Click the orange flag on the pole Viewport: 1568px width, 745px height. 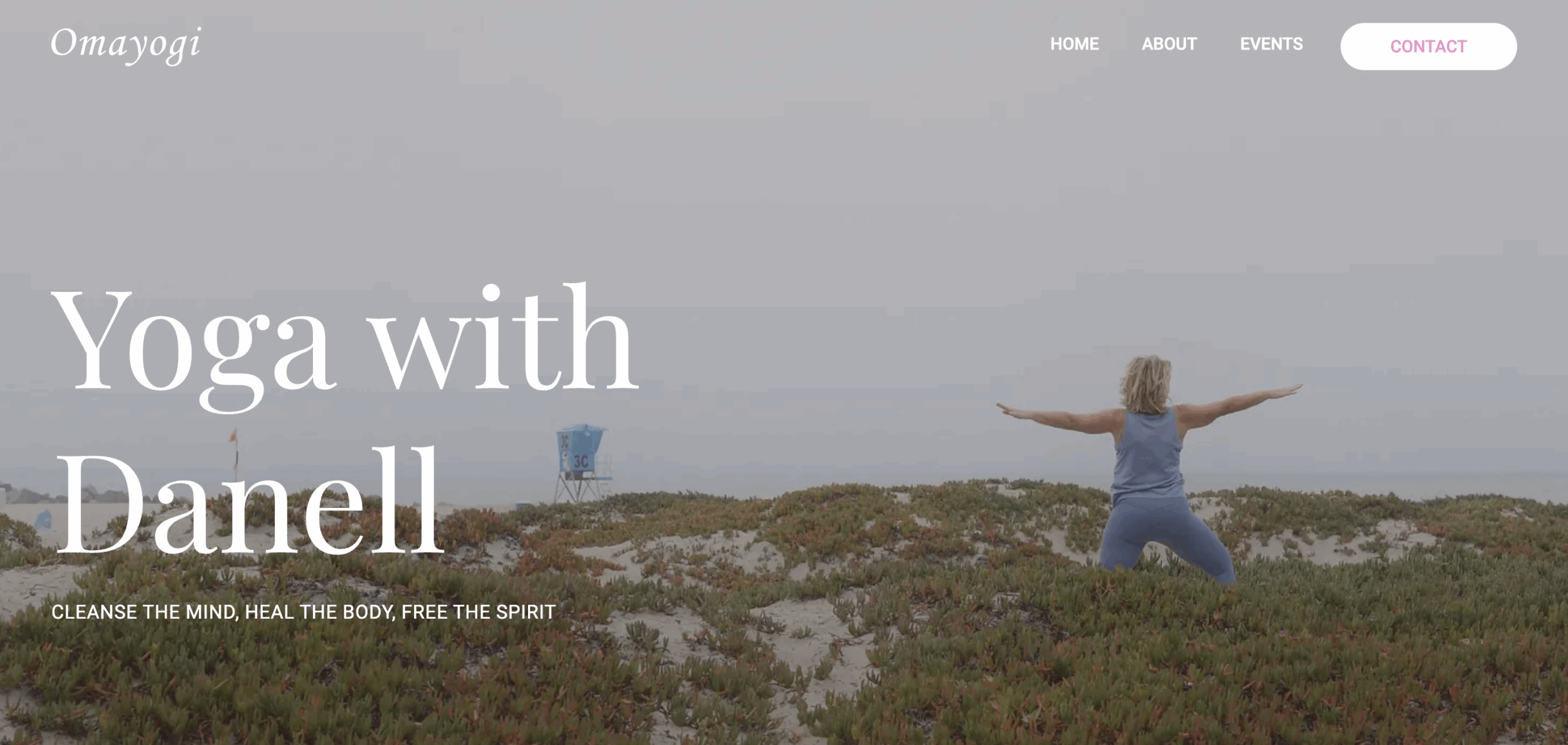233,437
